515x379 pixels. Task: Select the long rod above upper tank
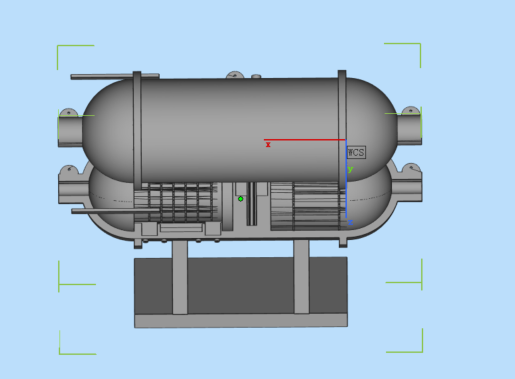[x=115, y=76]
